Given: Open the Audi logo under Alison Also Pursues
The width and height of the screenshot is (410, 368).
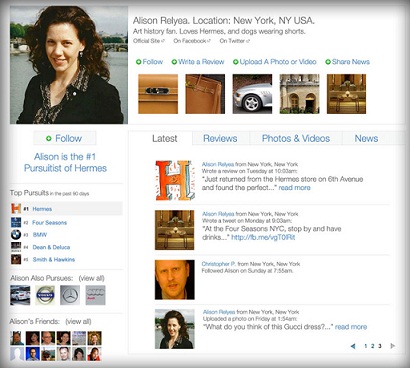Looking at the screenshot, I should point(96,295).
